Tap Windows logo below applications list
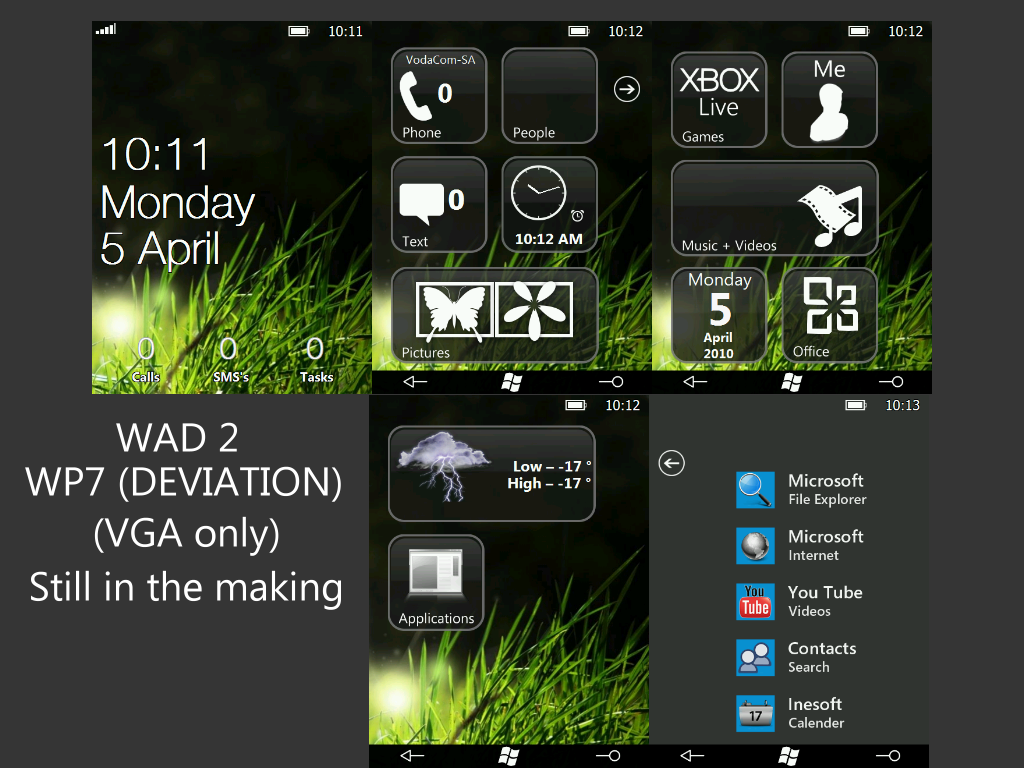The height and width of the screenshot is (768, 1024). point(789,756)
